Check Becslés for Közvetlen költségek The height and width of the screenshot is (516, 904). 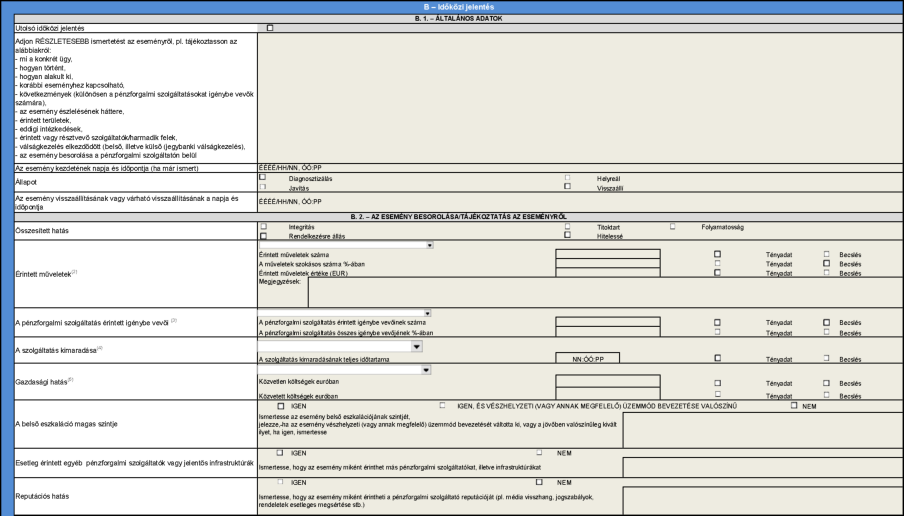coord(826,383)
